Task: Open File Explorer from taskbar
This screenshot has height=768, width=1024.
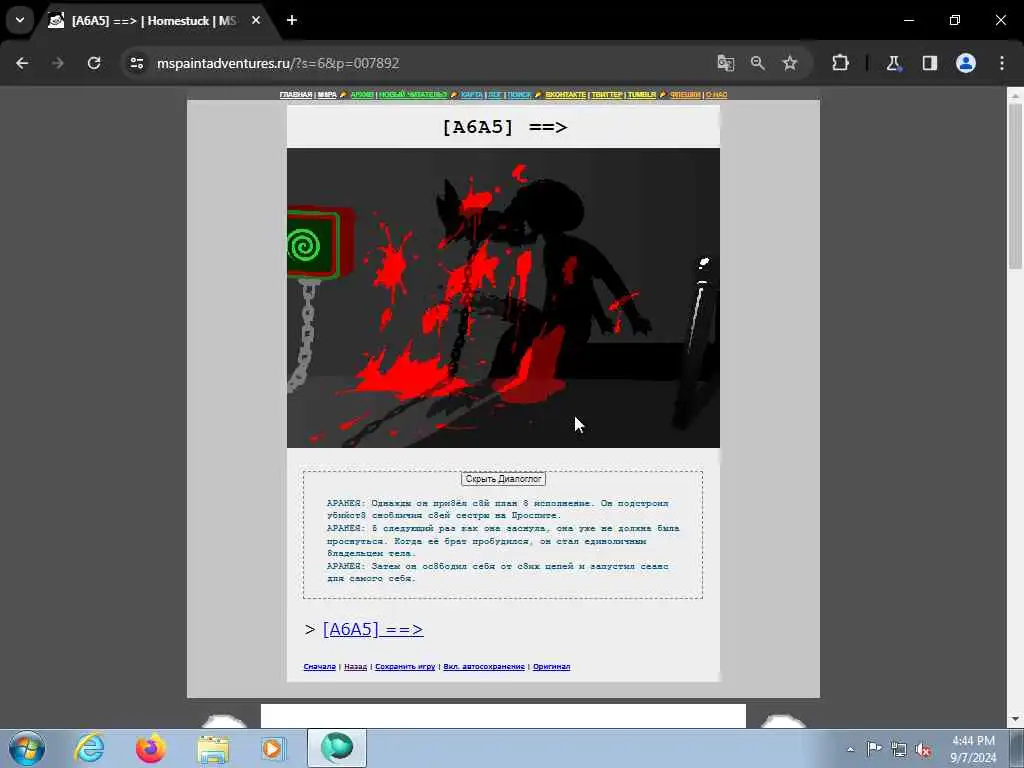Action: click(213, 748)
